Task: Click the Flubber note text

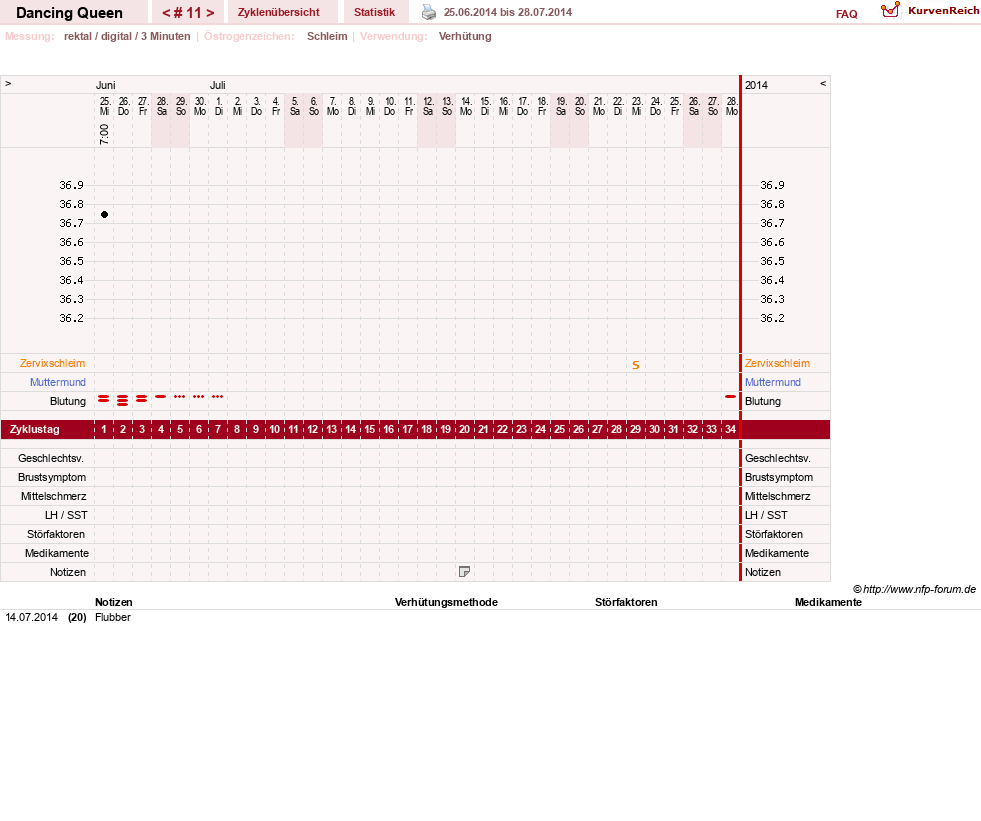Action: tap(113, 618)
